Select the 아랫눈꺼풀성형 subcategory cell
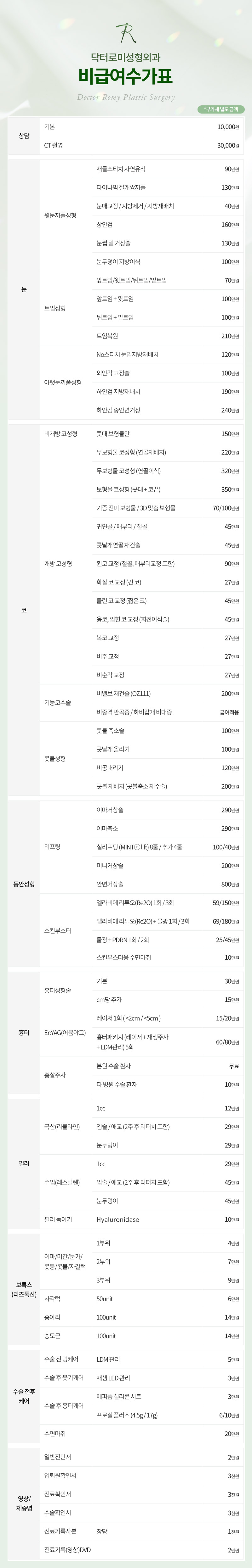 [63, 382]
